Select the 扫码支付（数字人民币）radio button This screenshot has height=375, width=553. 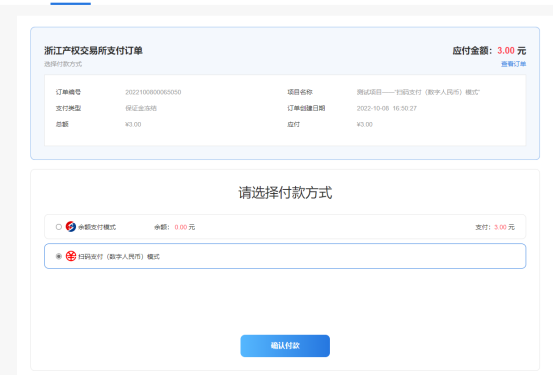tap(59, 256)
